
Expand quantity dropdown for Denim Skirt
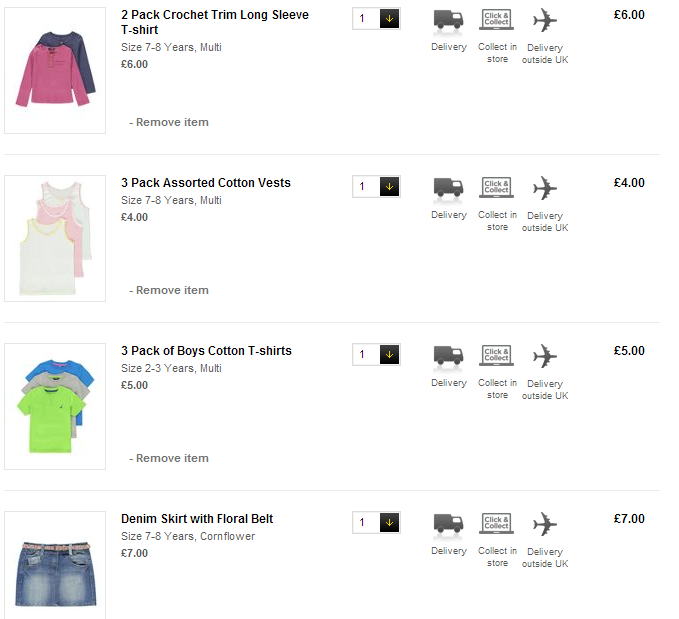(x=389, y=523)
